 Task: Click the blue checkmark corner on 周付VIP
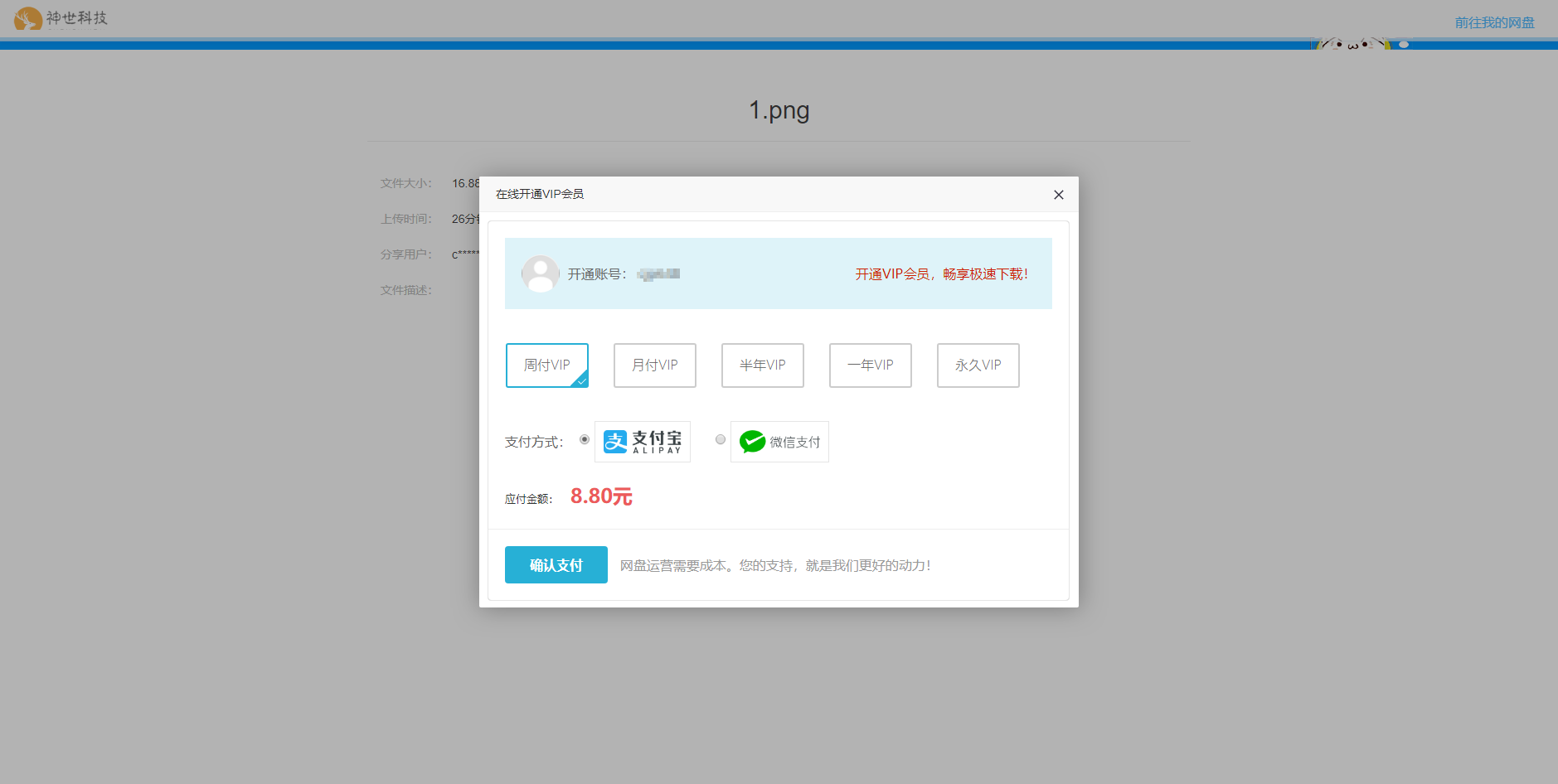click(581, 380)
